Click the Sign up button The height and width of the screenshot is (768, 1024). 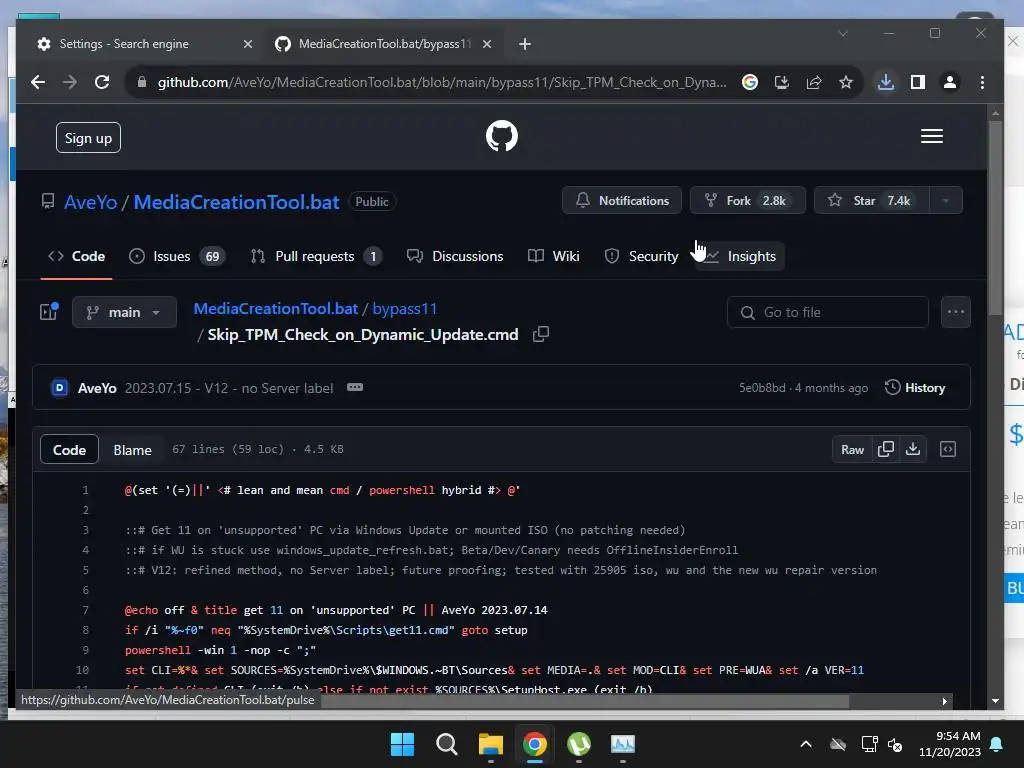88,138
